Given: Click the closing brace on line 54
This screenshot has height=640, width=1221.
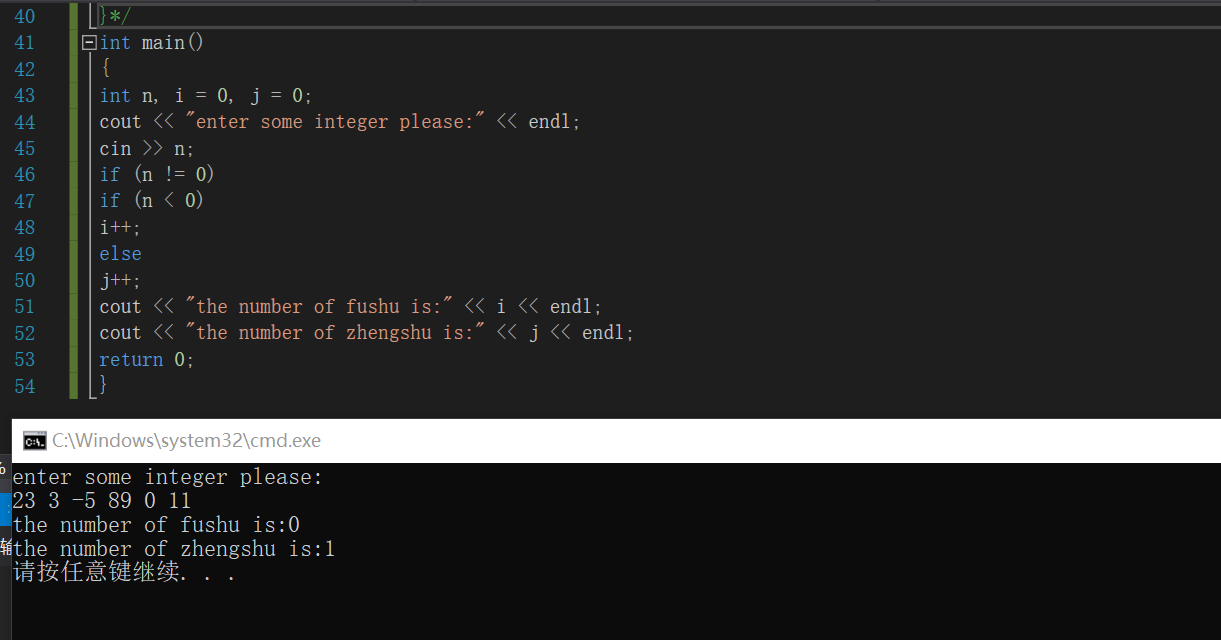Looking at the screenshot, I should (x=103, y=385).
